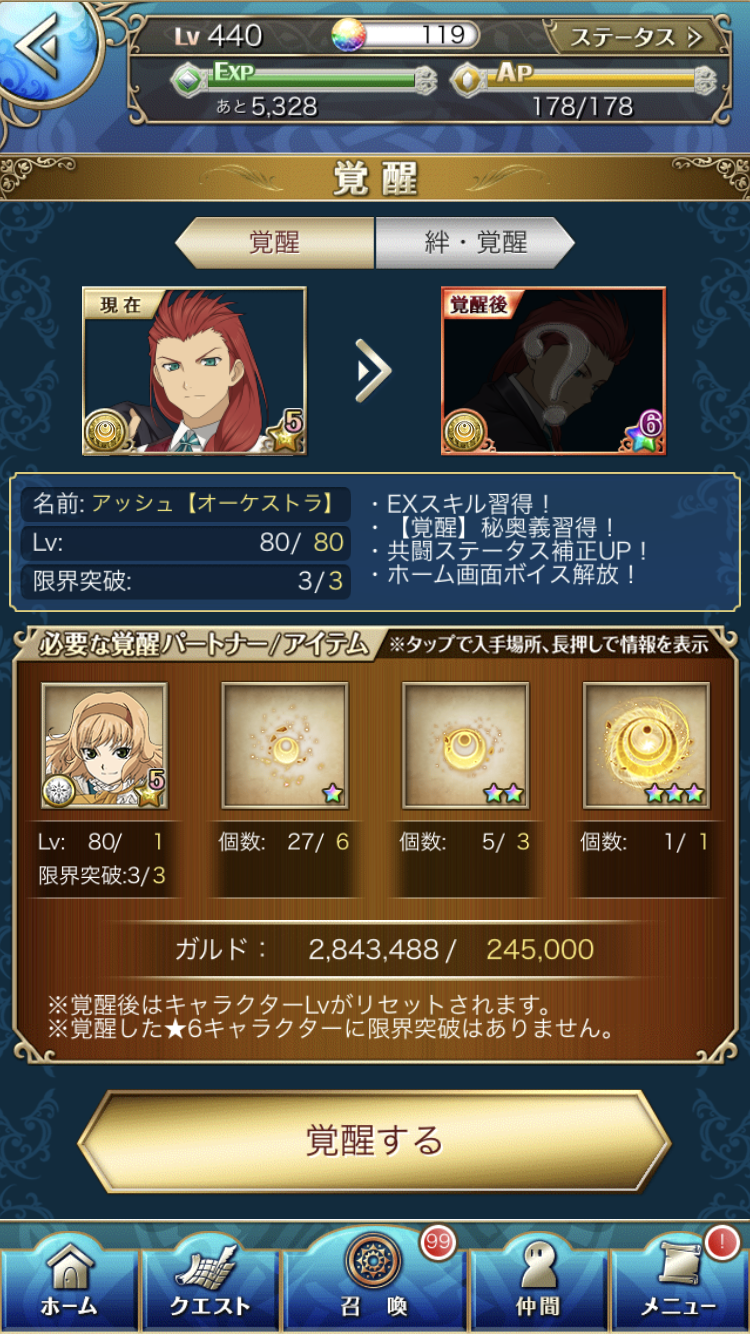Select the one-star awakening orb item
This screenshot has width=750, height=1334.
[x=285, y=746]
